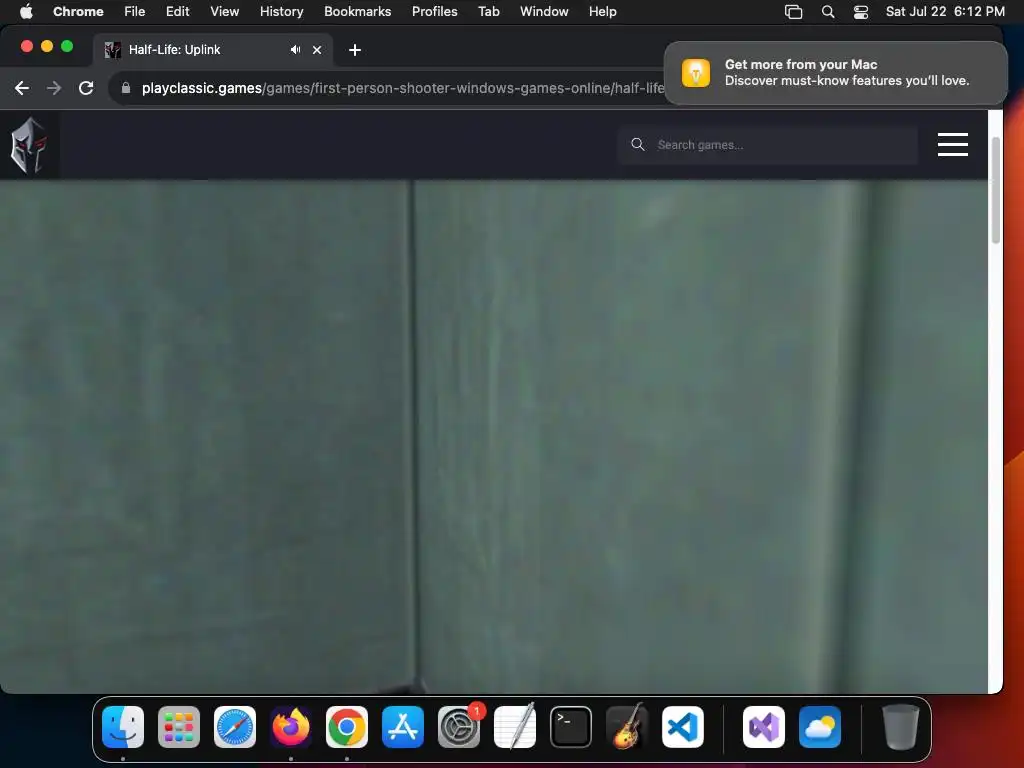The width and height of the screenshot is (1024, 768).
Task: Open Firefox from the Dock
Action: click(x=291, y=727)
